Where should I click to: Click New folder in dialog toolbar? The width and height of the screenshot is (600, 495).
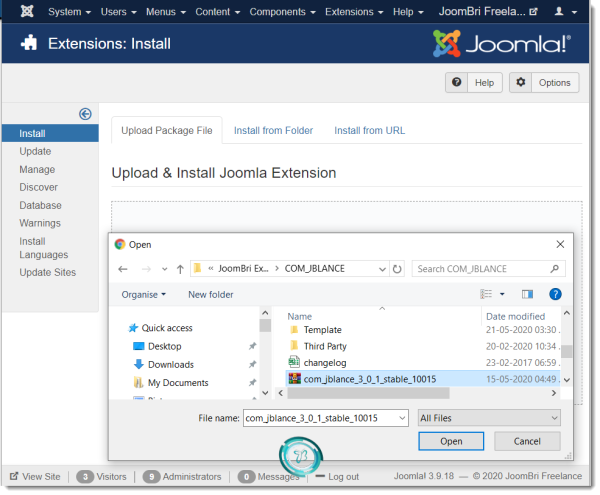click(x=211, y=295)
